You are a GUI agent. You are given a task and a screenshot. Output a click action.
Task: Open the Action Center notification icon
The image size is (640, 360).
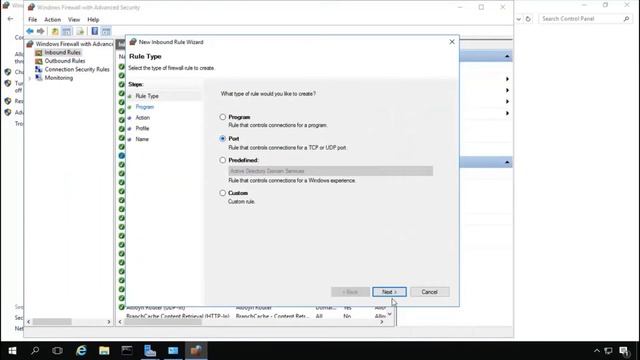(624, 351)
